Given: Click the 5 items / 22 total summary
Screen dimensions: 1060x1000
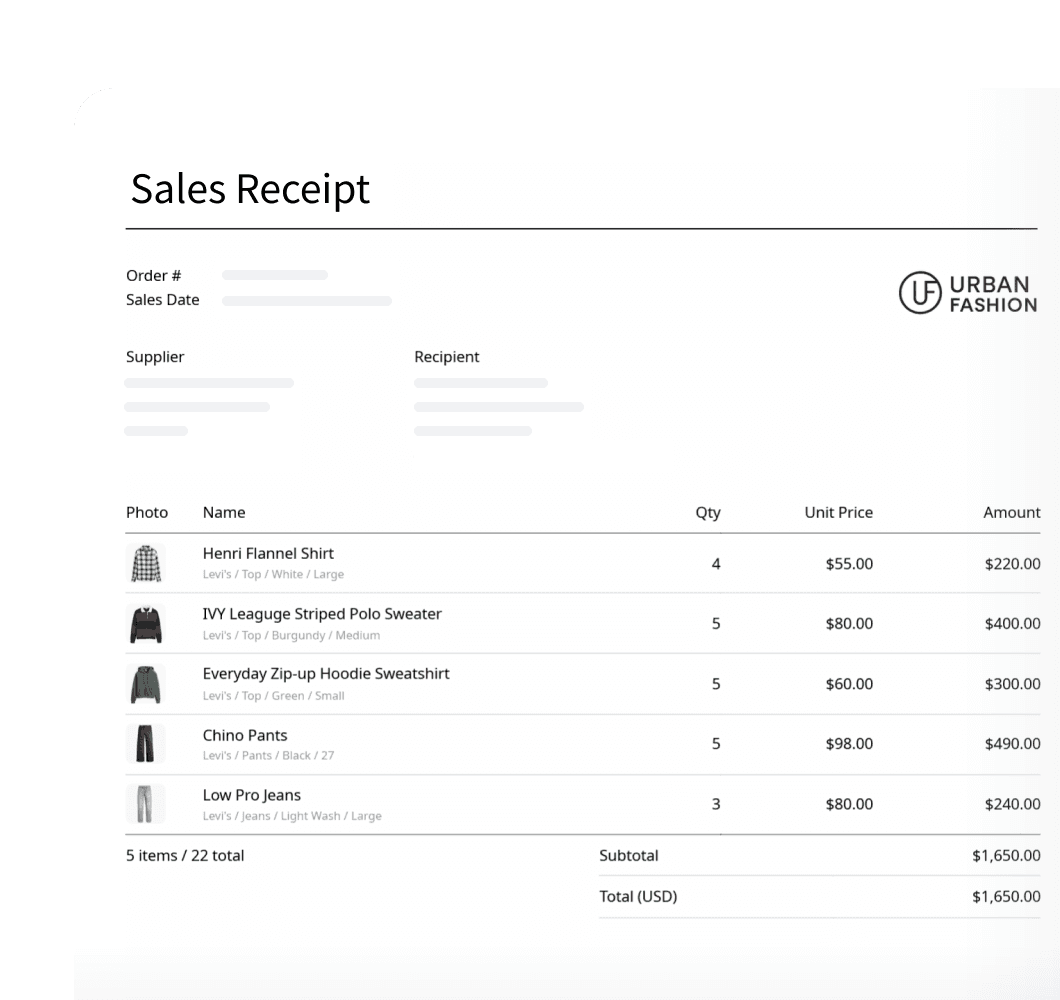Looking at the screenshot, I should pyautogui.click(x=185, y=855).
